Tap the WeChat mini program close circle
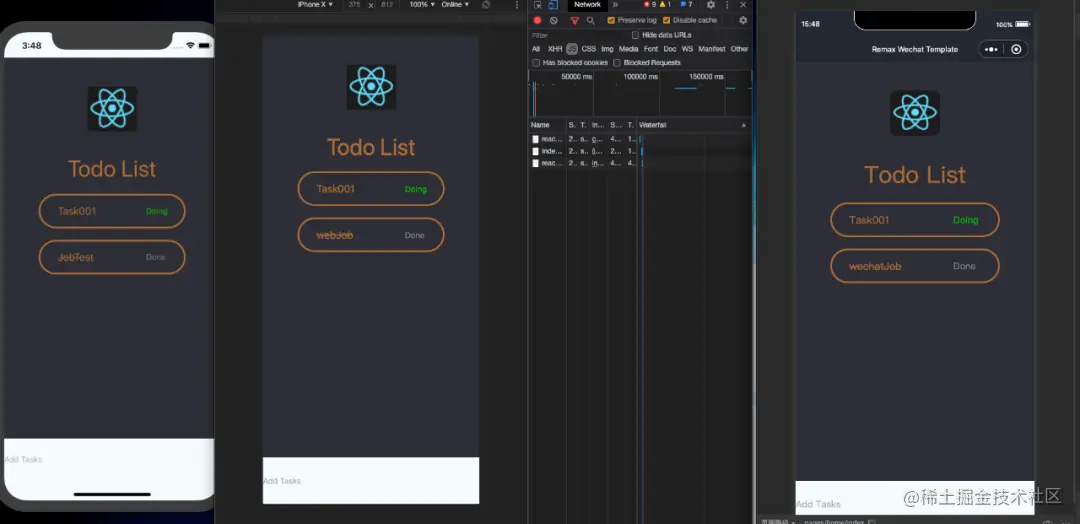The height and width of the screenshot is (524, 1080). 1016,50
